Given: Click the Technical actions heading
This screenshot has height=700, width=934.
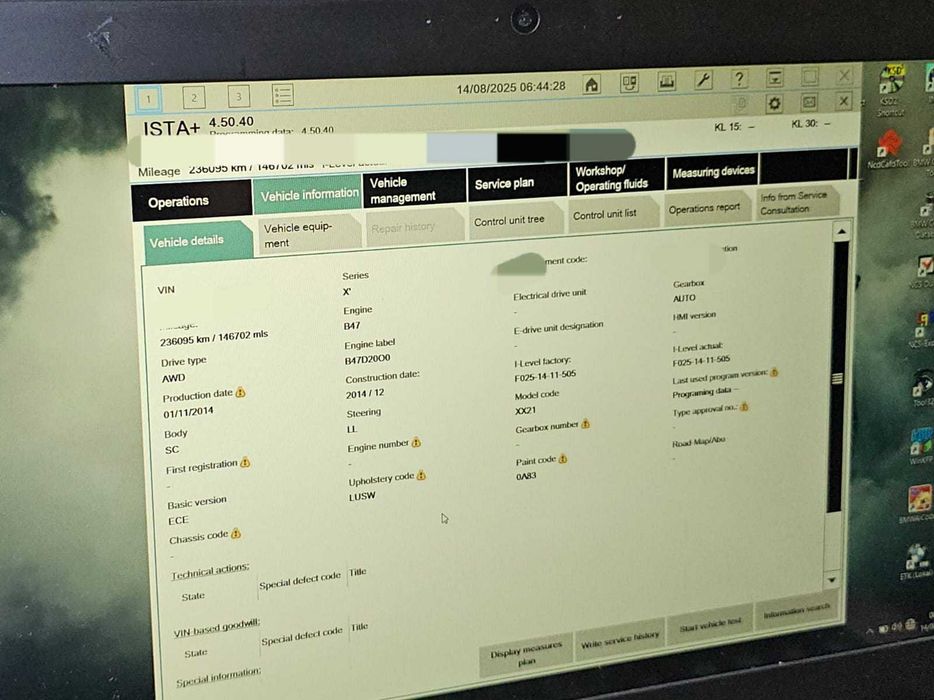Looking at the screenshot, I should (210, 570).
